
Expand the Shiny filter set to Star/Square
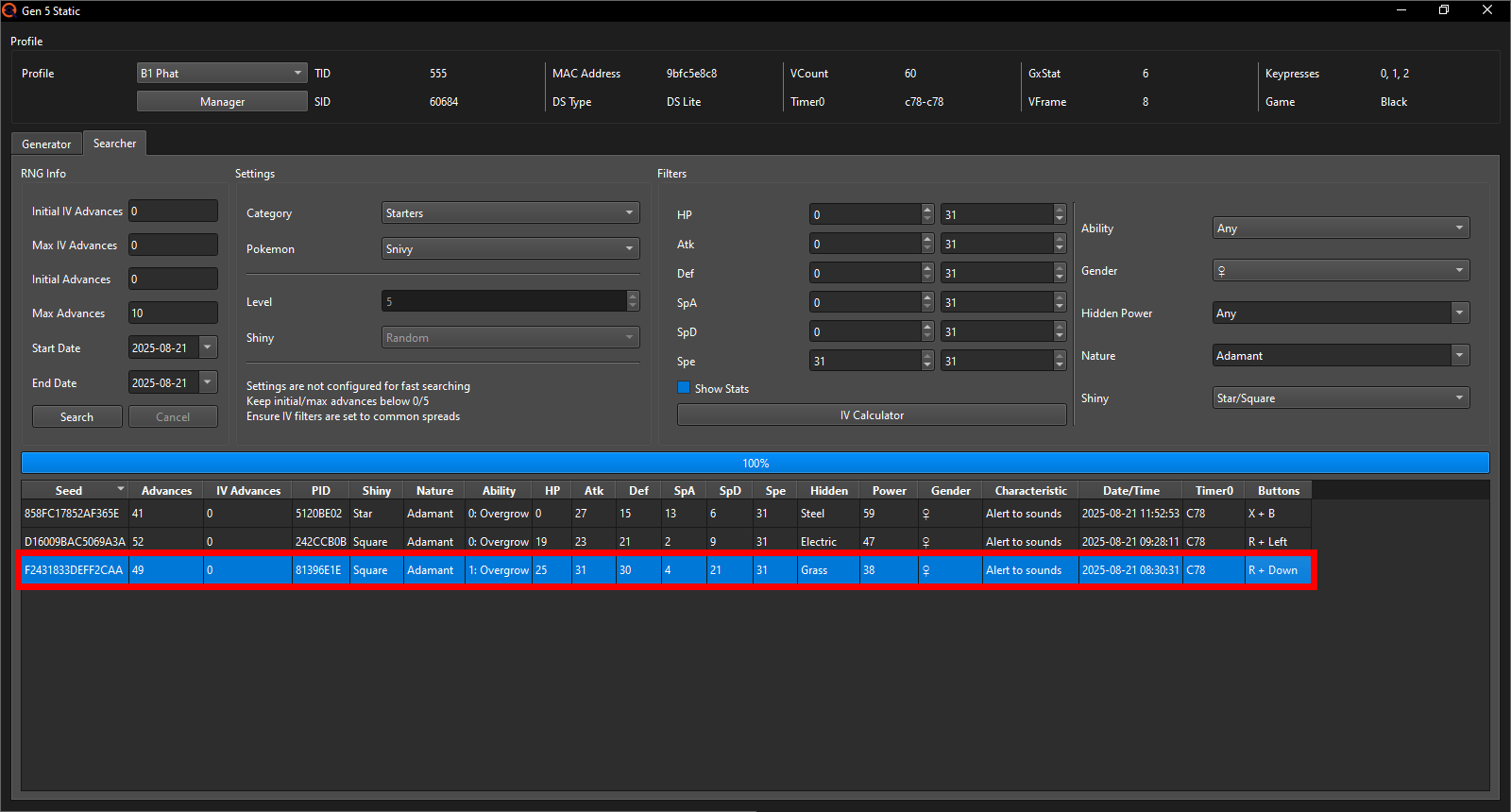point(1340,398)
